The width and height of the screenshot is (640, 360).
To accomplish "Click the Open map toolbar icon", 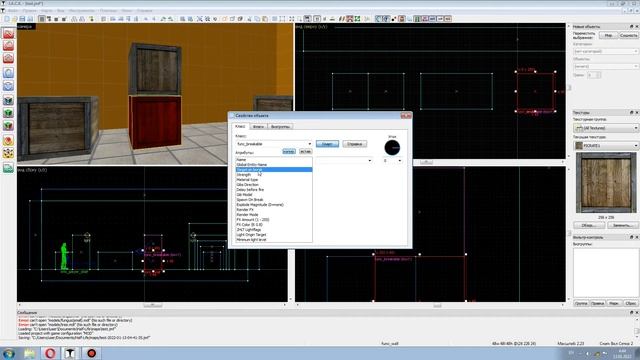I will pyautogui.click(x=14, y=19).
